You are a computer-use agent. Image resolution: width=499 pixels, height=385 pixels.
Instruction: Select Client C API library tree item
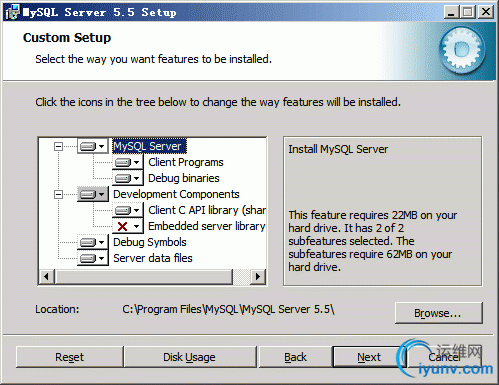point(207,210)
